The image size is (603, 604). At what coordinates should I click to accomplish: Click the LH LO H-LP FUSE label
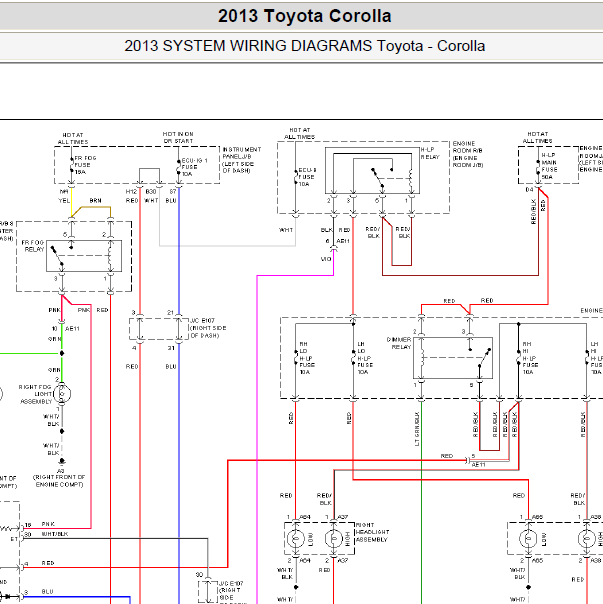coord(364,358)
